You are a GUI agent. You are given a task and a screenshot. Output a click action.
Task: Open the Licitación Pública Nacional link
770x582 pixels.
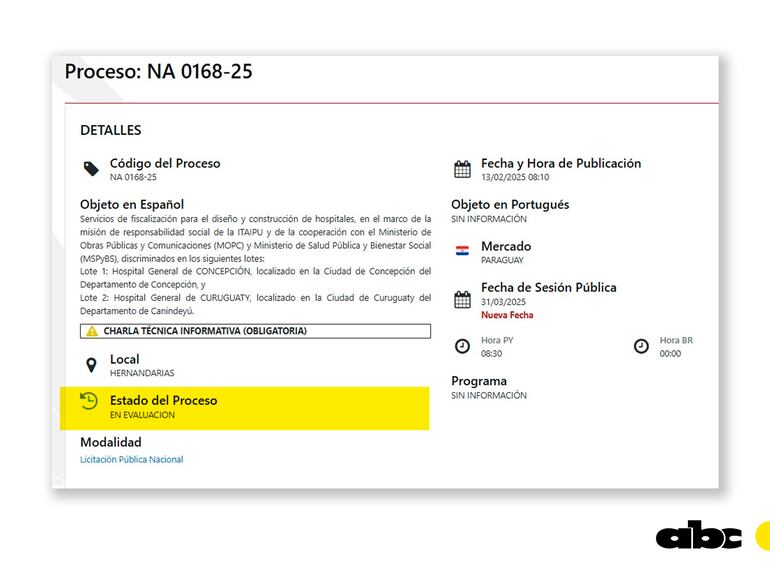click(x=132, y=460)
